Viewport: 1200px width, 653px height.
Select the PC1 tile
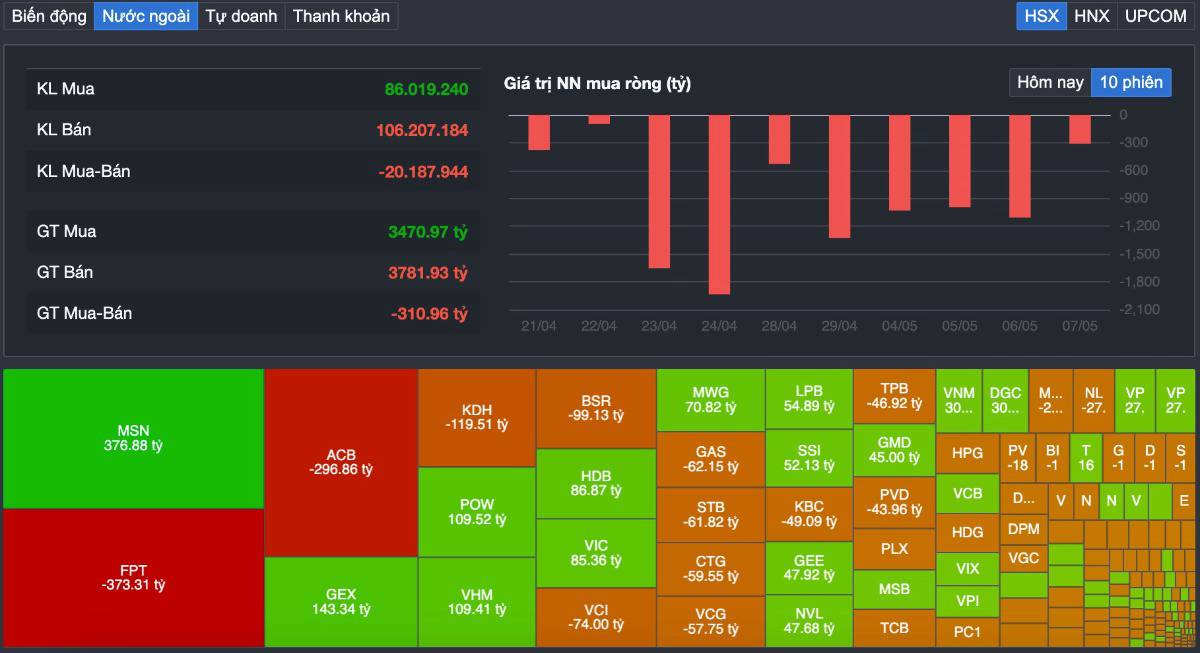coord(967,632)
